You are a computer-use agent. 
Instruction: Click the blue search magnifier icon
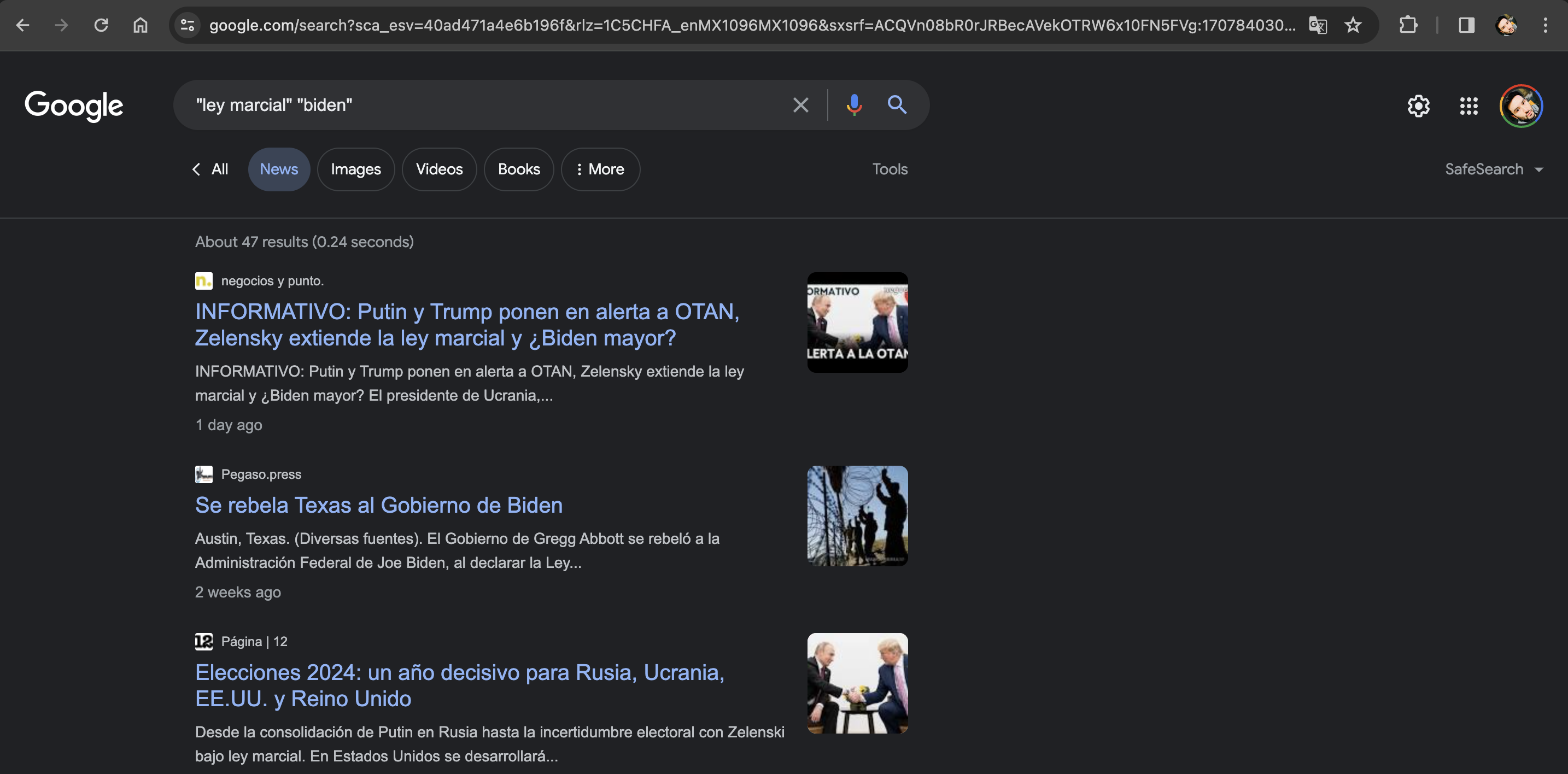[x=897, y=104]
